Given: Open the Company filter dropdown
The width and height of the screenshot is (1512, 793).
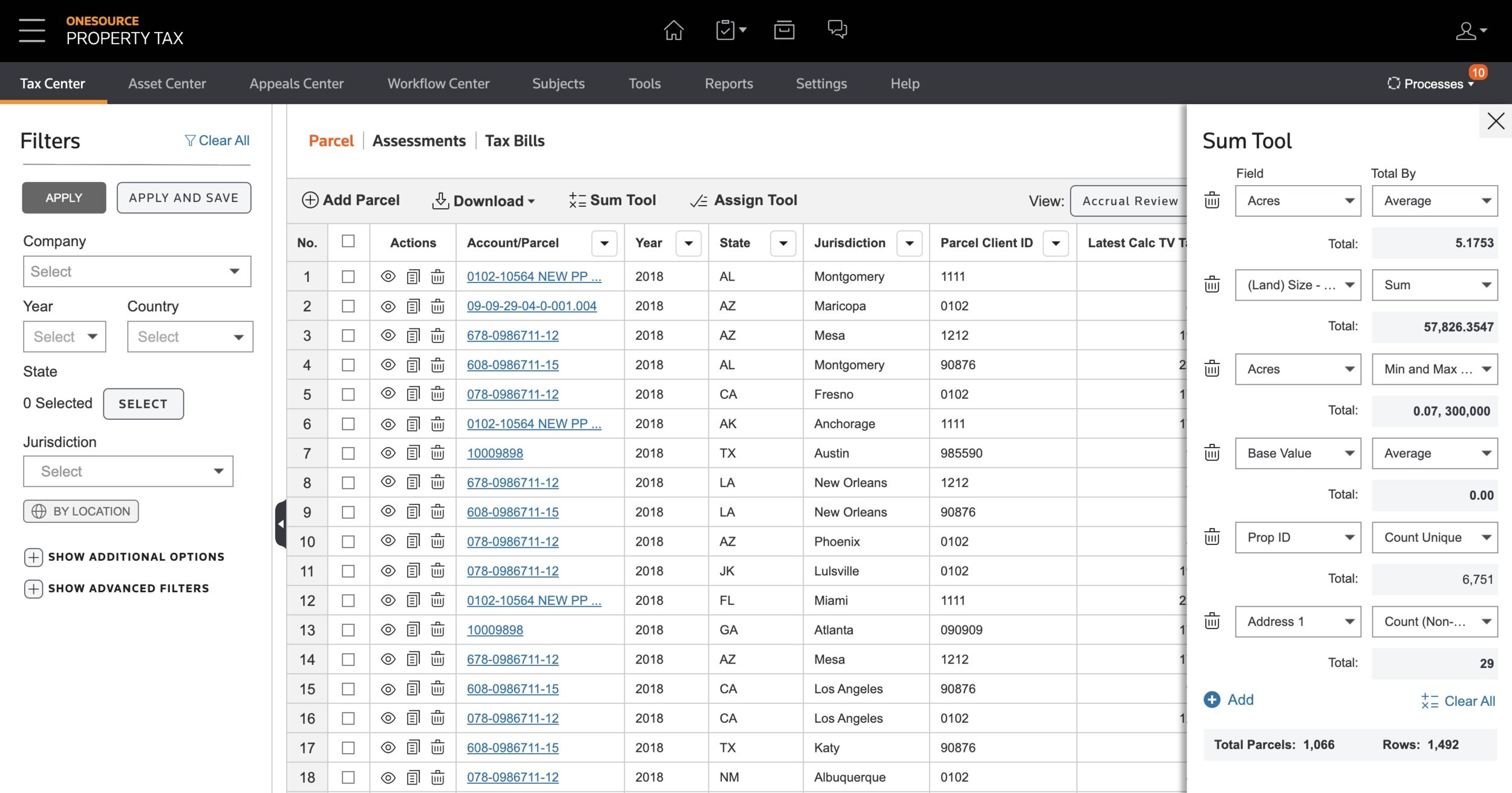Looking at the screenshot, I should 137,272.
